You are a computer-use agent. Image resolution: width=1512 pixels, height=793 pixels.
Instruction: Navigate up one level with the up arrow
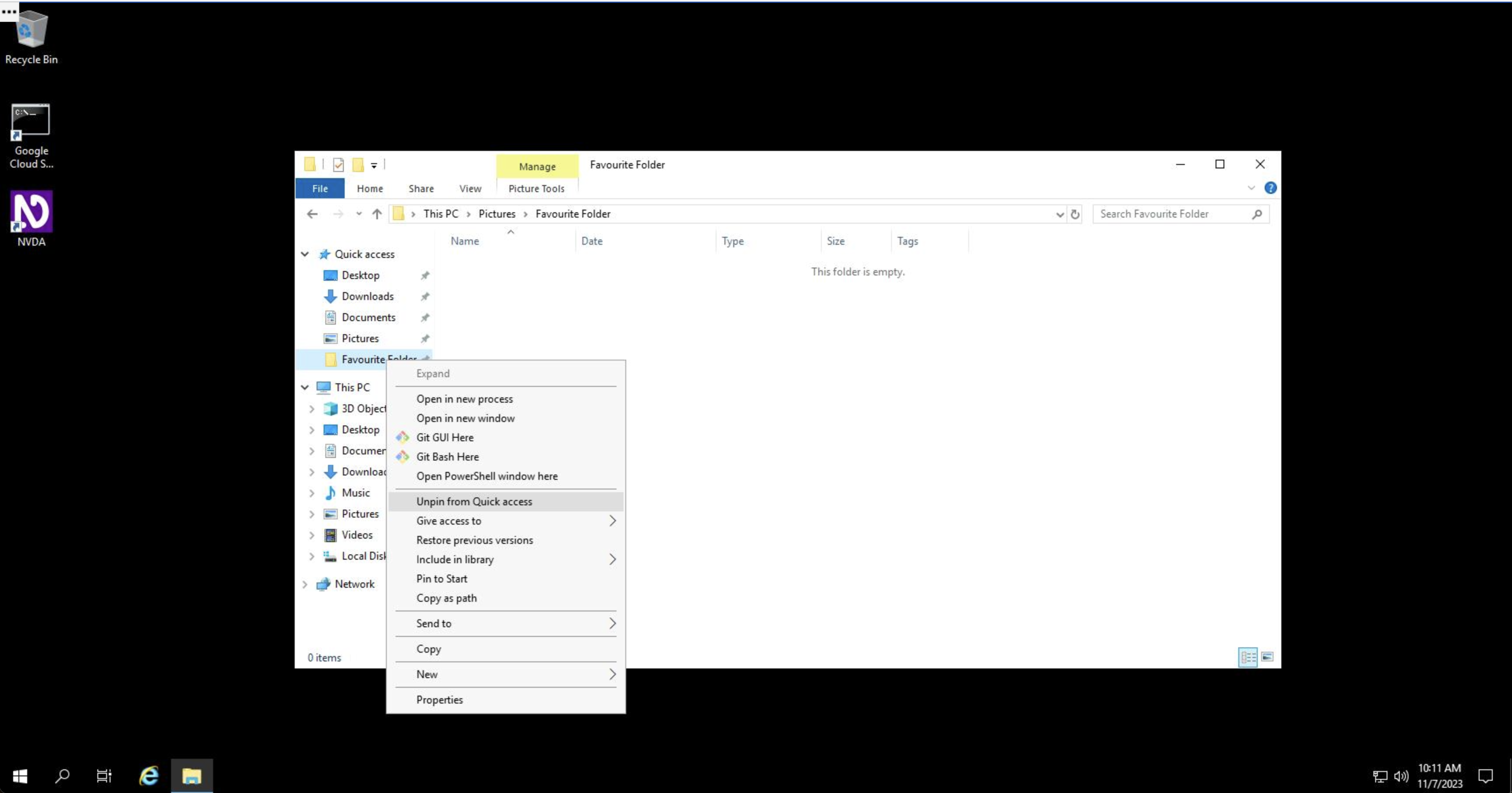(376, 214)
